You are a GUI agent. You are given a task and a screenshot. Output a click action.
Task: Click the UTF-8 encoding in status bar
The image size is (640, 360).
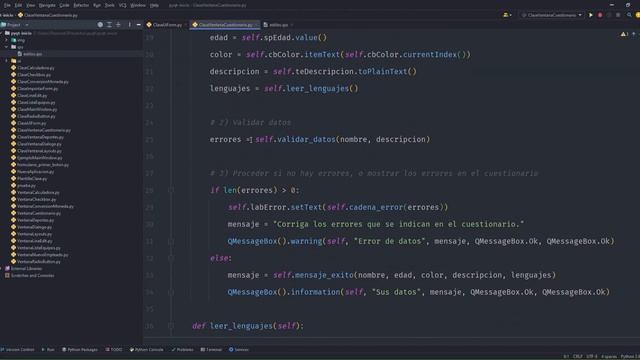pos(592,356)
